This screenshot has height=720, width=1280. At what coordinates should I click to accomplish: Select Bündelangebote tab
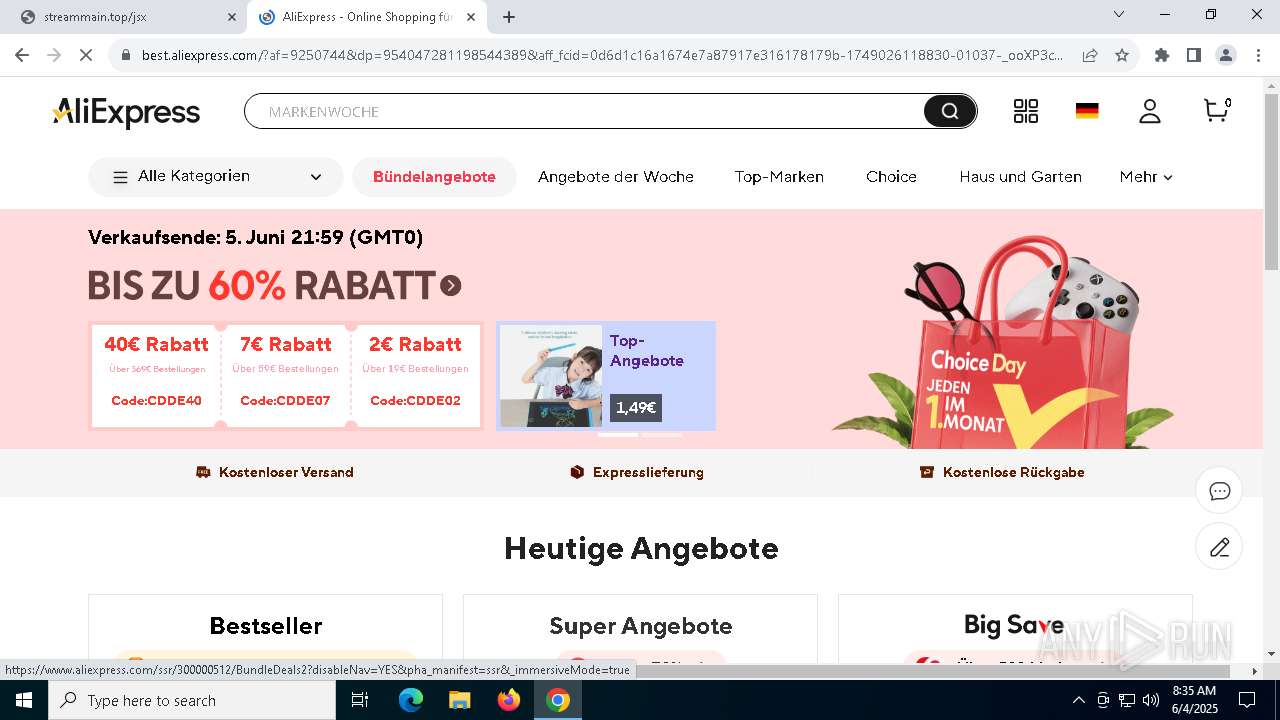click(434, 177)
